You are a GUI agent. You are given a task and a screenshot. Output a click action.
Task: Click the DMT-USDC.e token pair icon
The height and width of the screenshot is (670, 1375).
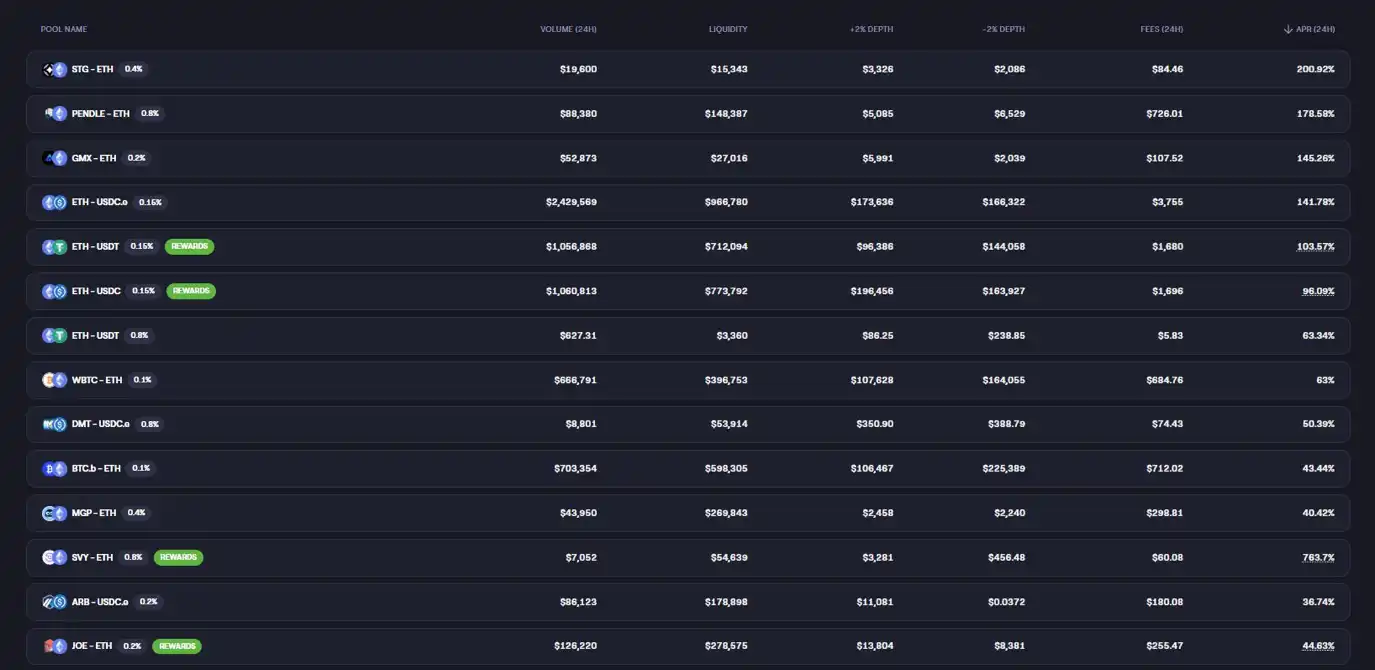pyautogui.click(x=54, y=424)
